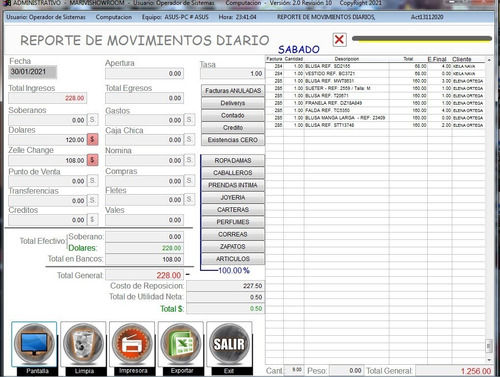500x377 pixels.
Task: Click the Cant. value field
Action: (294, 370)
